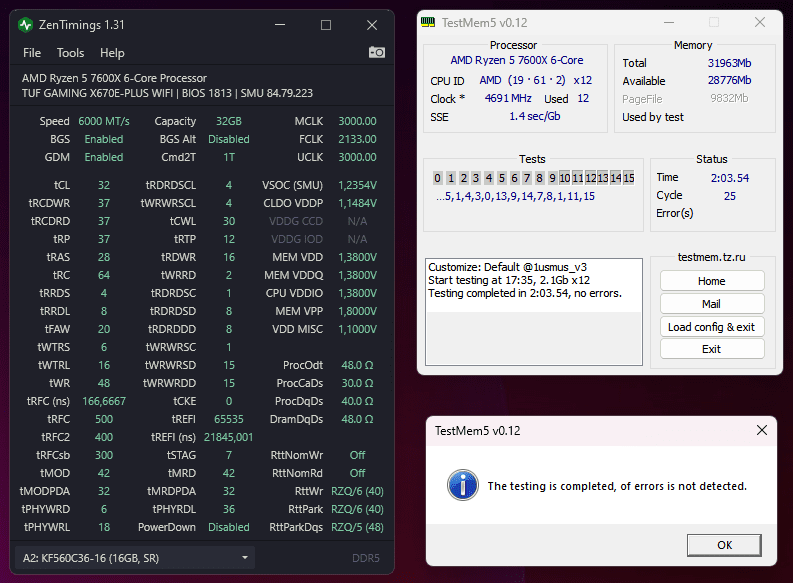The width and height of the screenshot is (793, 583).
Task: Minimize the main TestMem5 window
Action: pyautogui.click(x=669, y=22)
